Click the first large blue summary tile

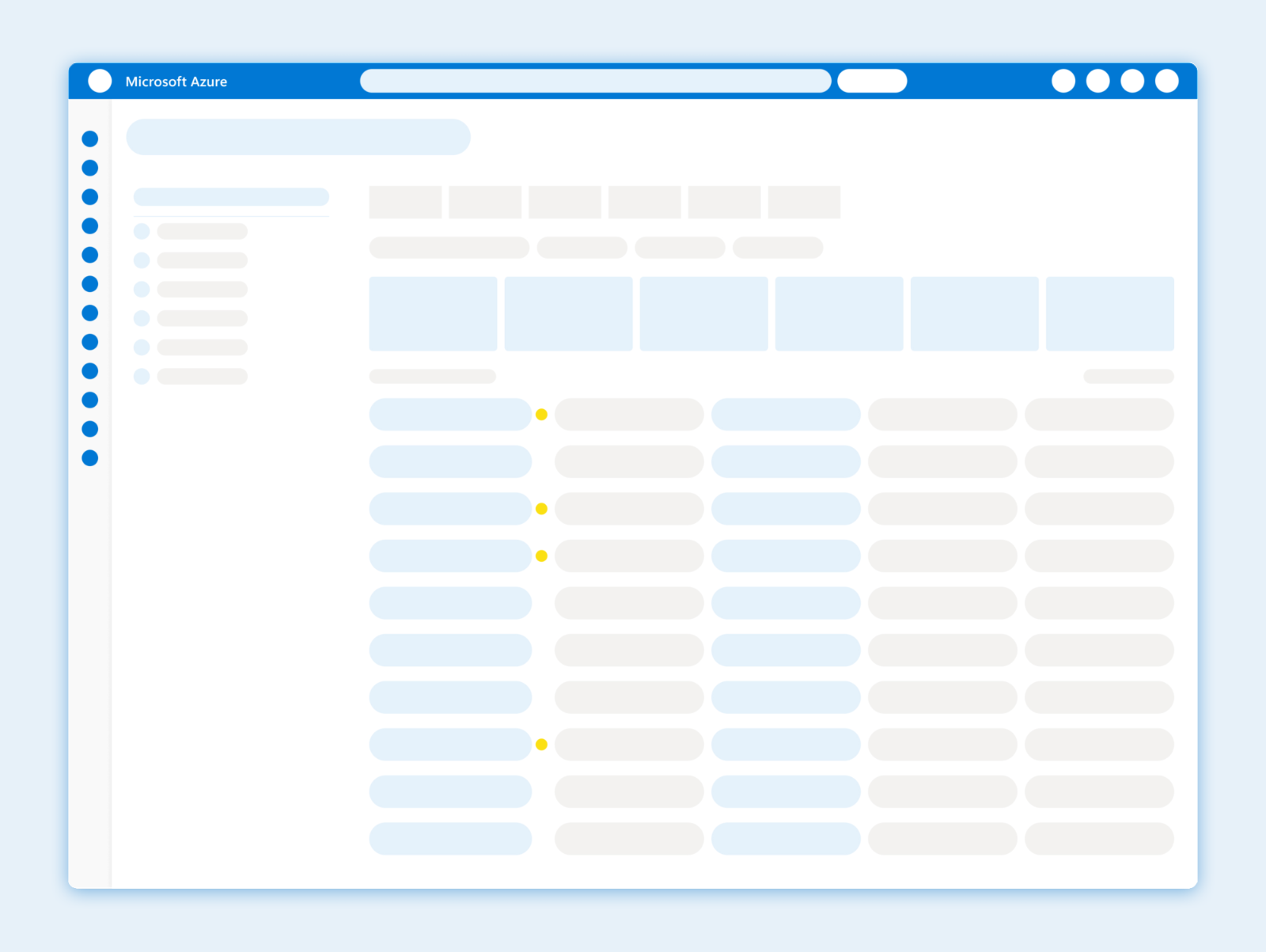click(433, 313)
